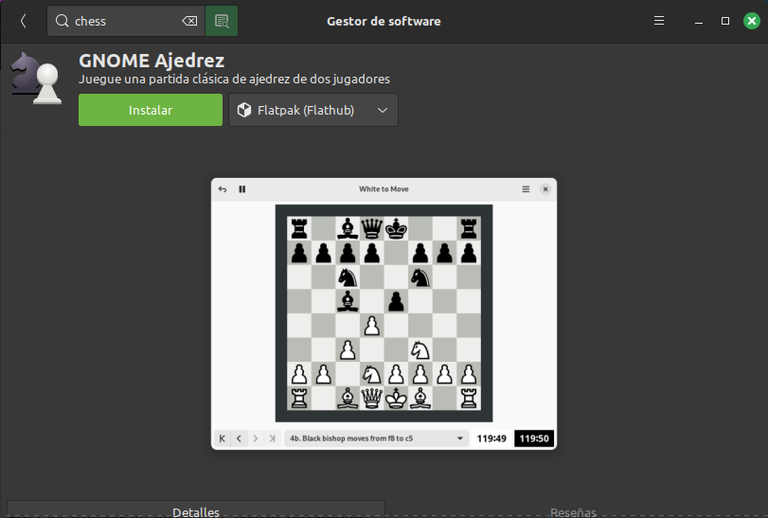Install GNOME Ajedrez
Viewport: 768px width, 518px height.
[150, 110]
